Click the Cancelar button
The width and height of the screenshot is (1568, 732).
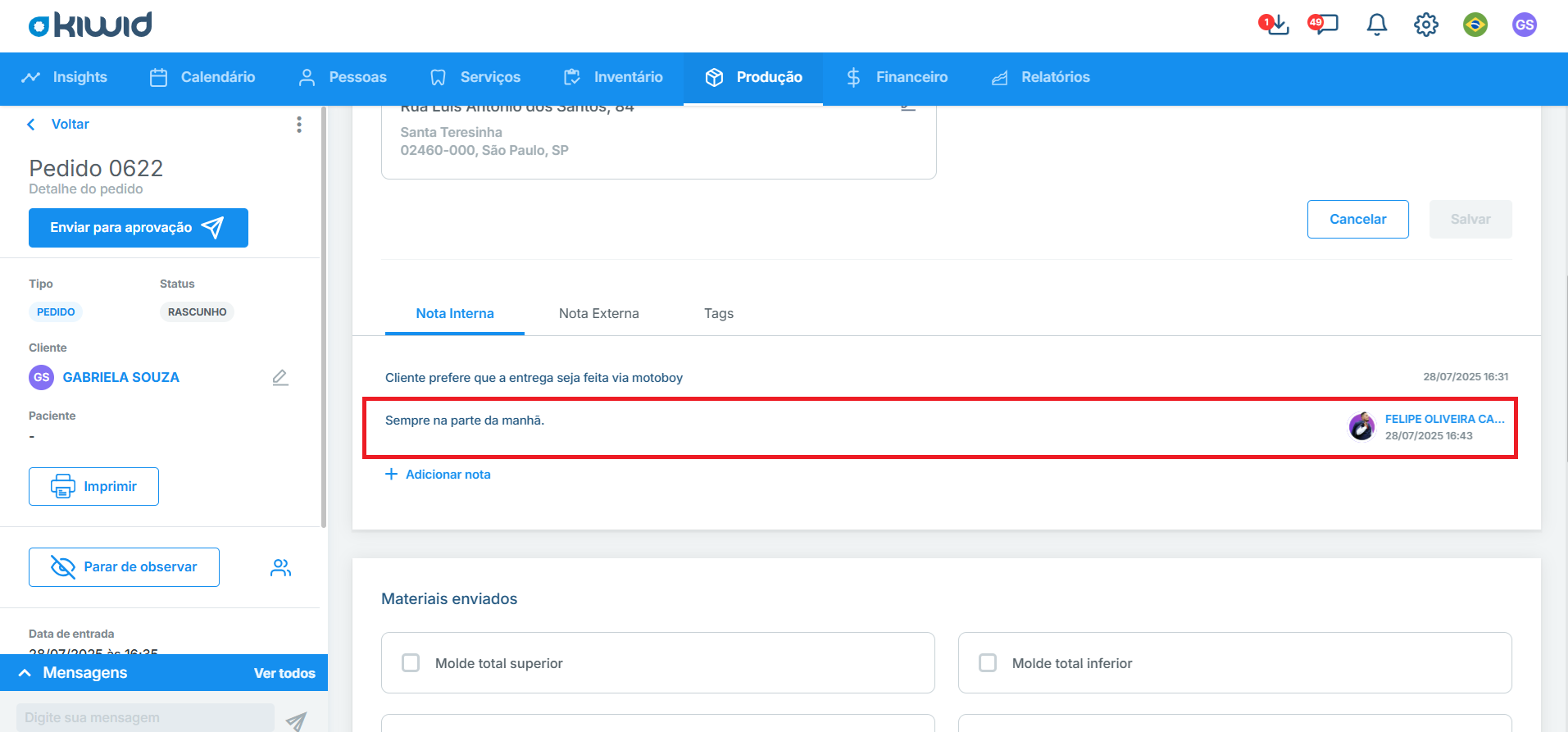pos(1358,219)
